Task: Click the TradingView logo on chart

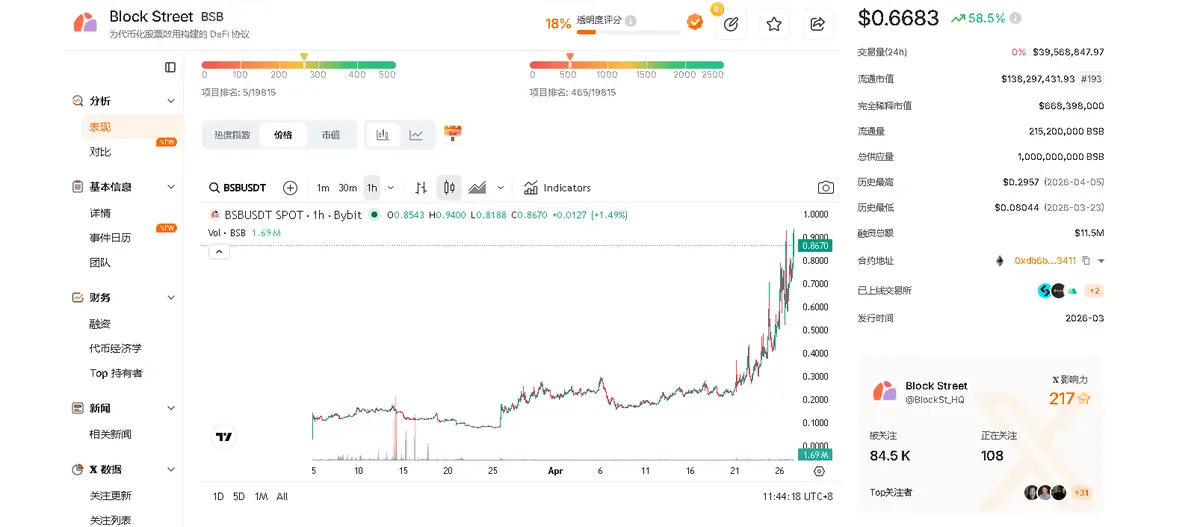Action: 224,437
